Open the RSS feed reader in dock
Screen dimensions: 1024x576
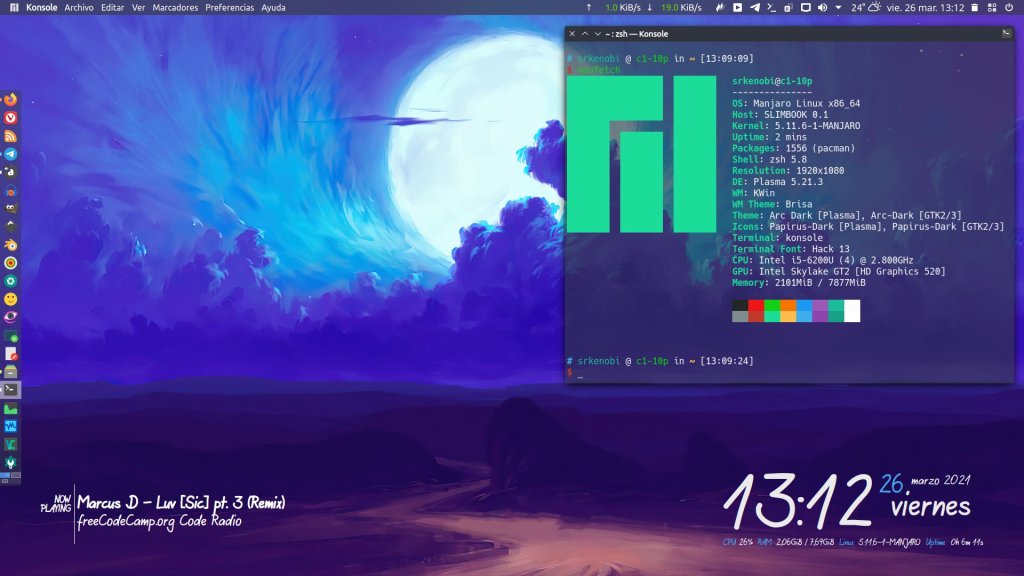click(x=10, y=136)
